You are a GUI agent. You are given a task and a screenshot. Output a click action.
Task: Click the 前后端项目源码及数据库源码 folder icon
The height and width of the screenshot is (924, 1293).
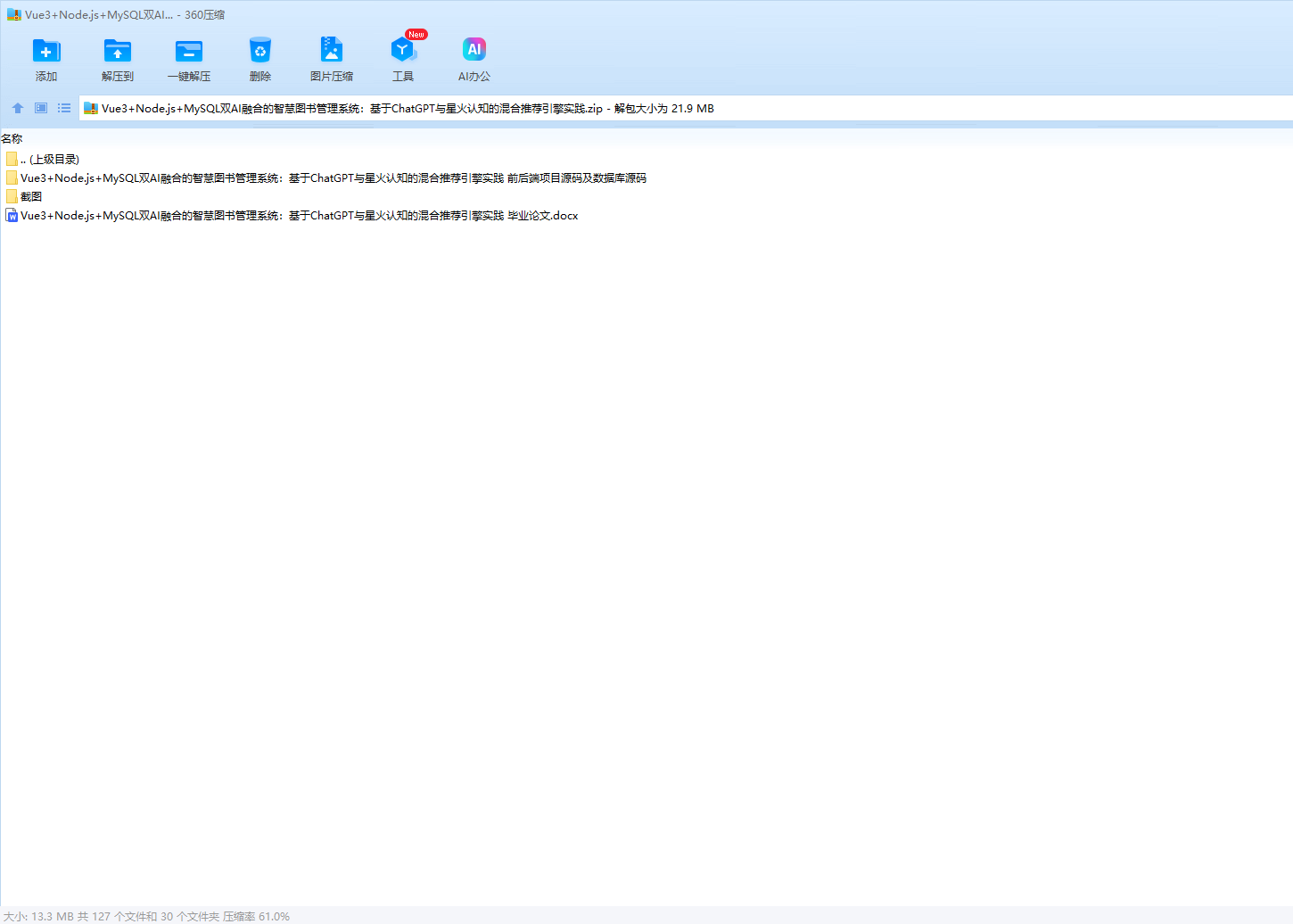point(12,177)
